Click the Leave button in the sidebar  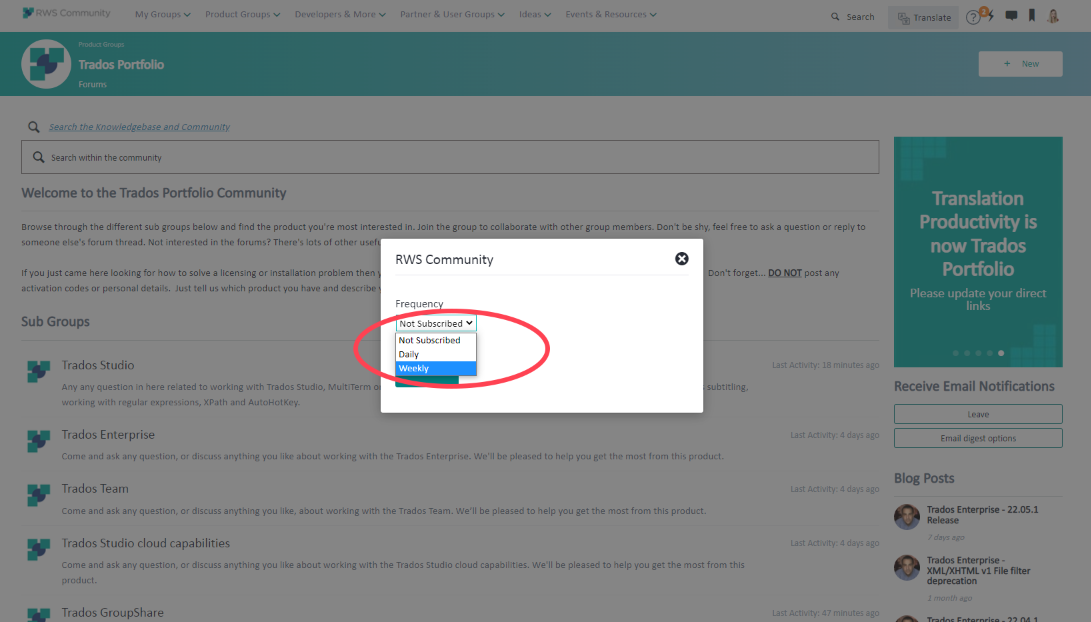[977, 413]
